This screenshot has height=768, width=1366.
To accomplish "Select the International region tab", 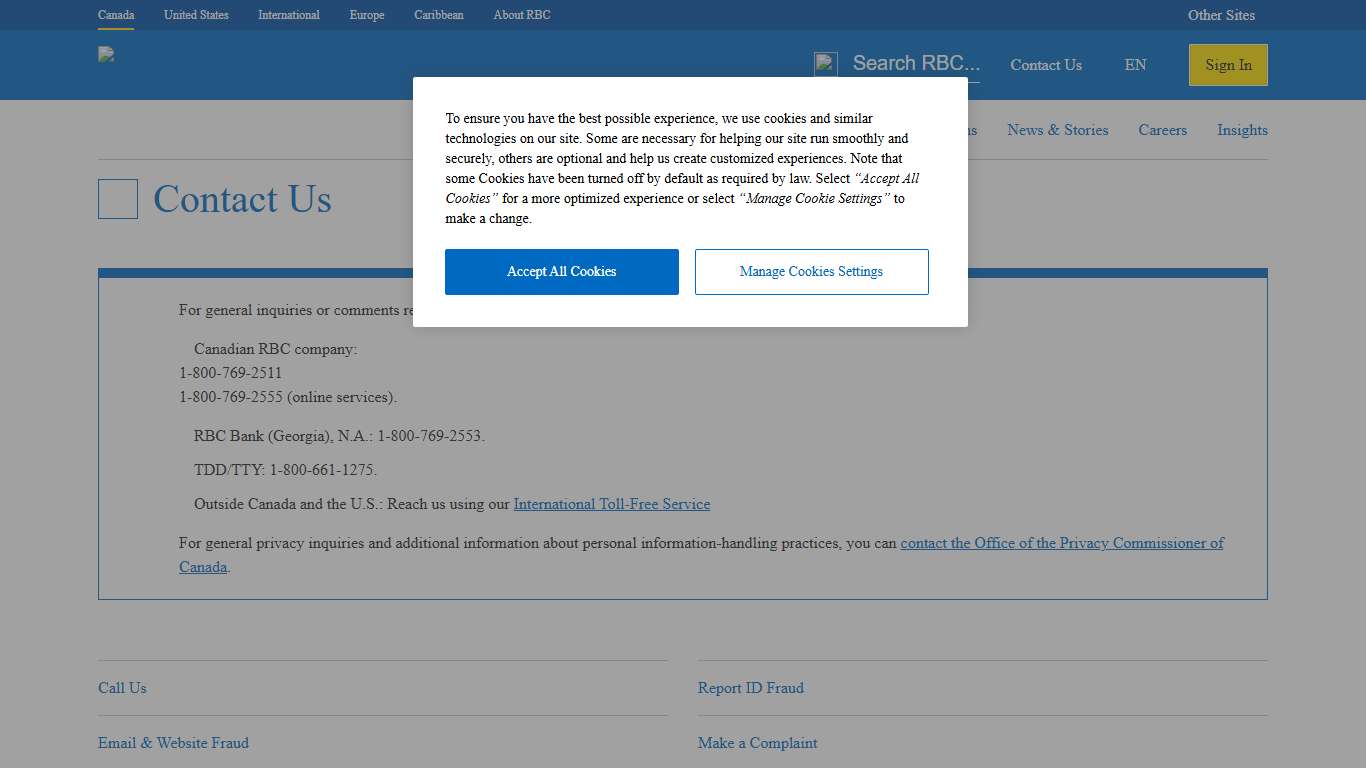I will click(289, 15).
